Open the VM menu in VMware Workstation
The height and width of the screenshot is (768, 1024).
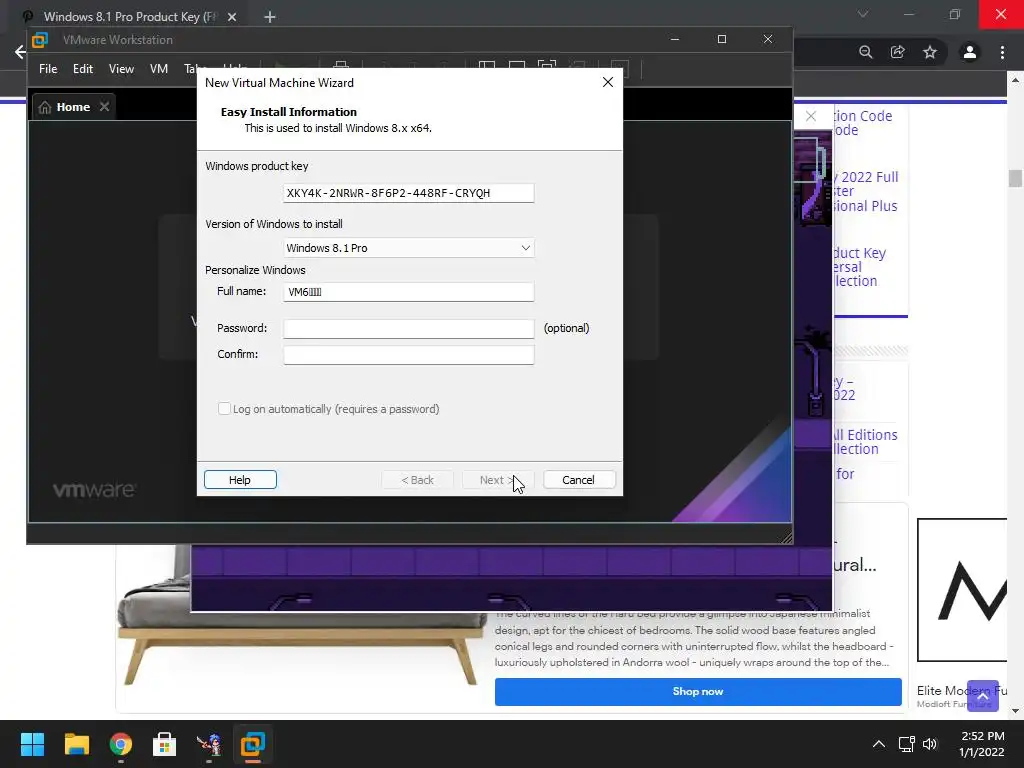(x=159, y=69)
